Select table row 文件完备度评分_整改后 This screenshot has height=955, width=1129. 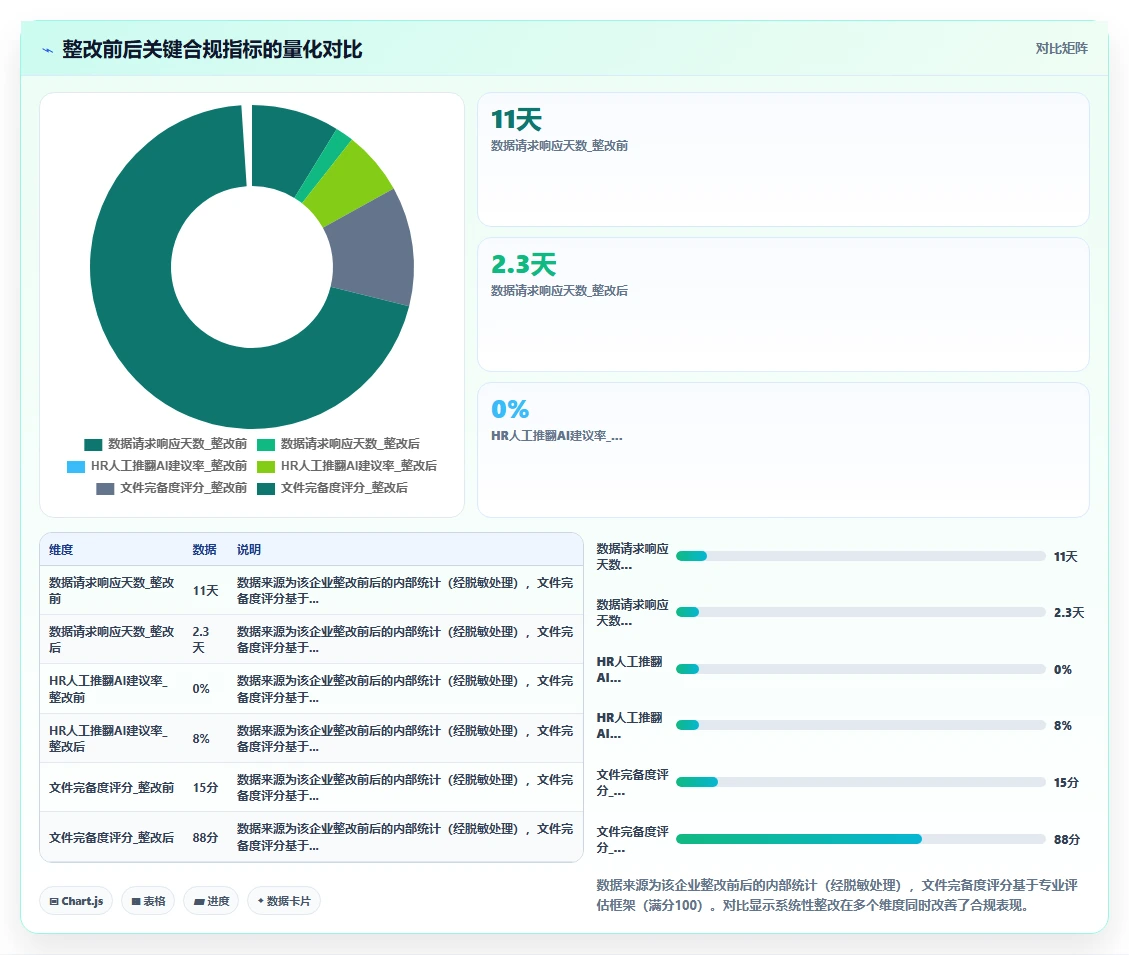tap(311, 837)
